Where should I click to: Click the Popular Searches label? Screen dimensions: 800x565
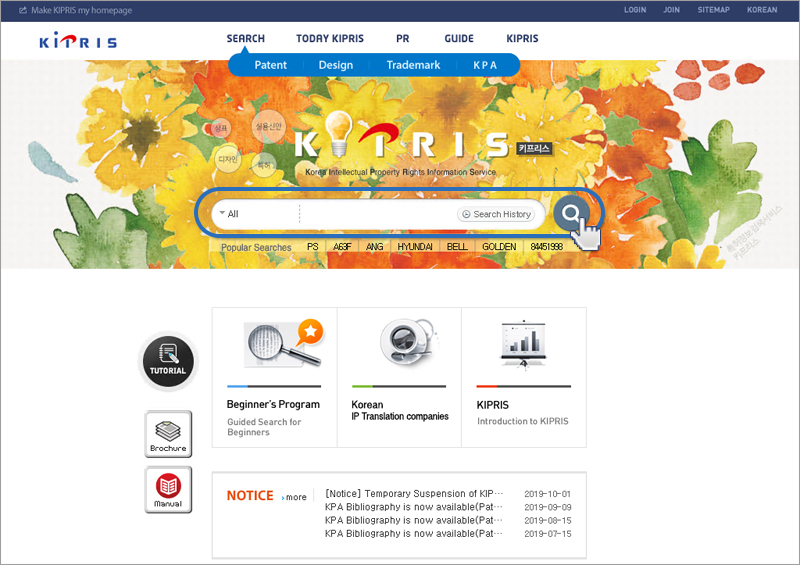[256, 247]
